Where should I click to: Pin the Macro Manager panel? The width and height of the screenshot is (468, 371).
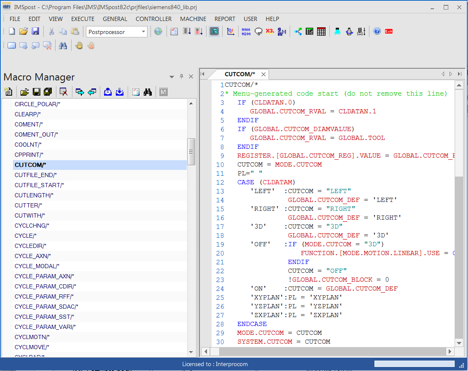(181, 76)
